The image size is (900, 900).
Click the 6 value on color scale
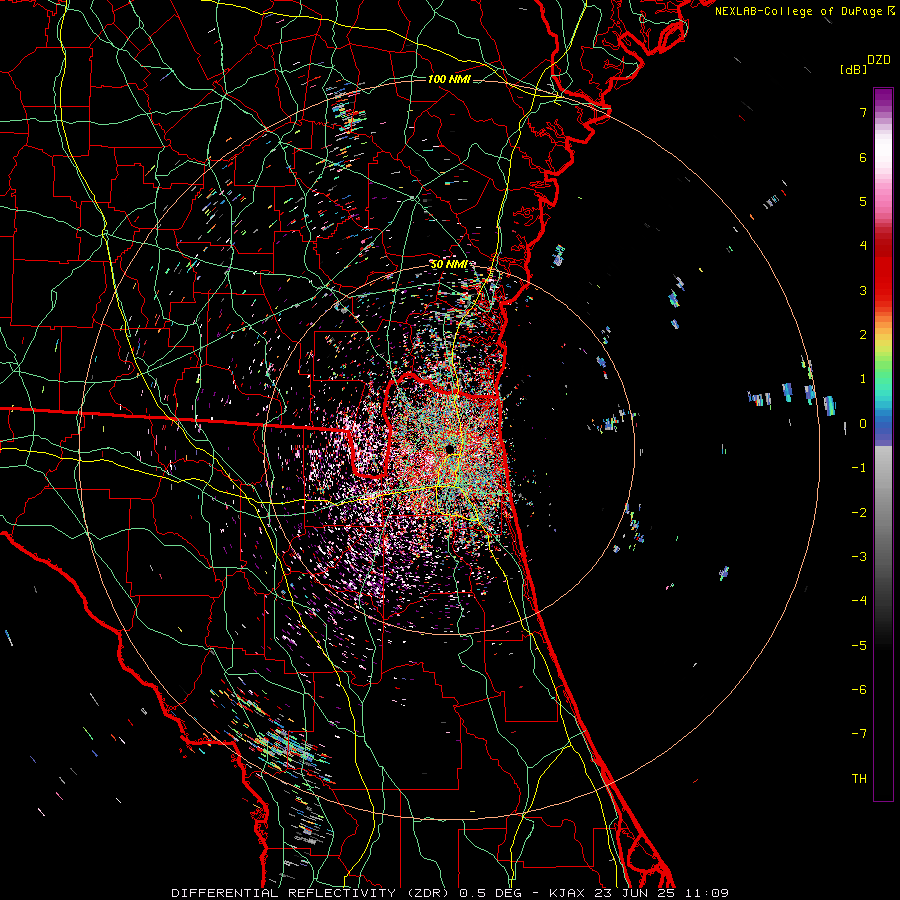[863, 157]
